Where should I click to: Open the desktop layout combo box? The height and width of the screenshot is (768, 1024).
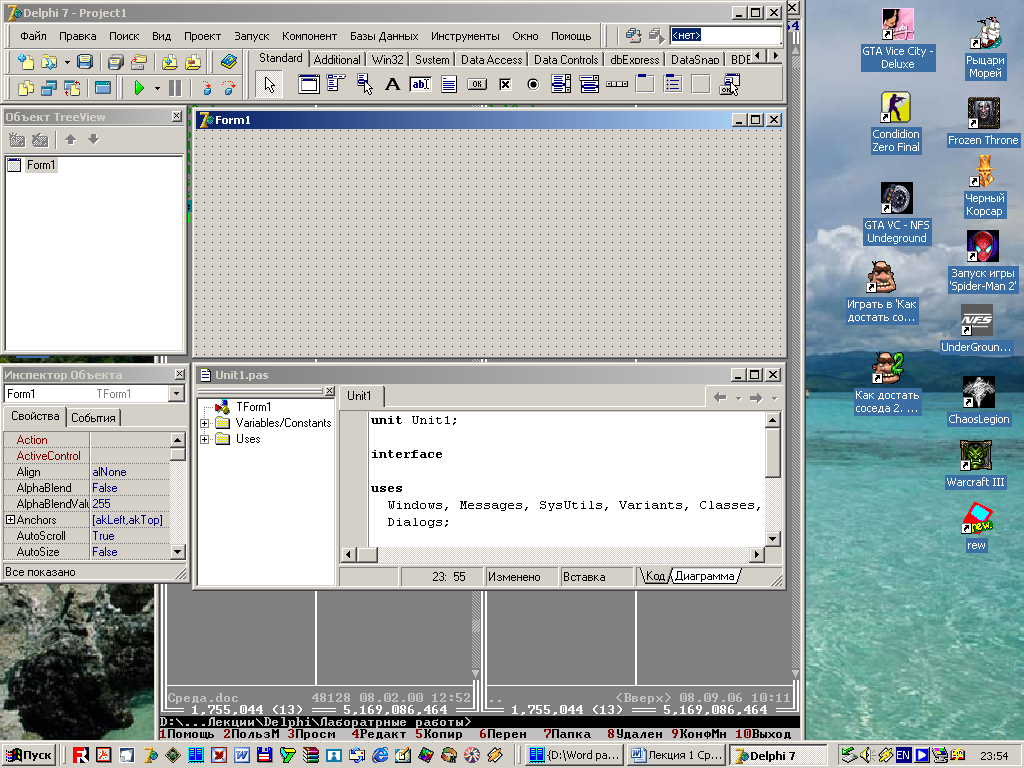point(726,35)
